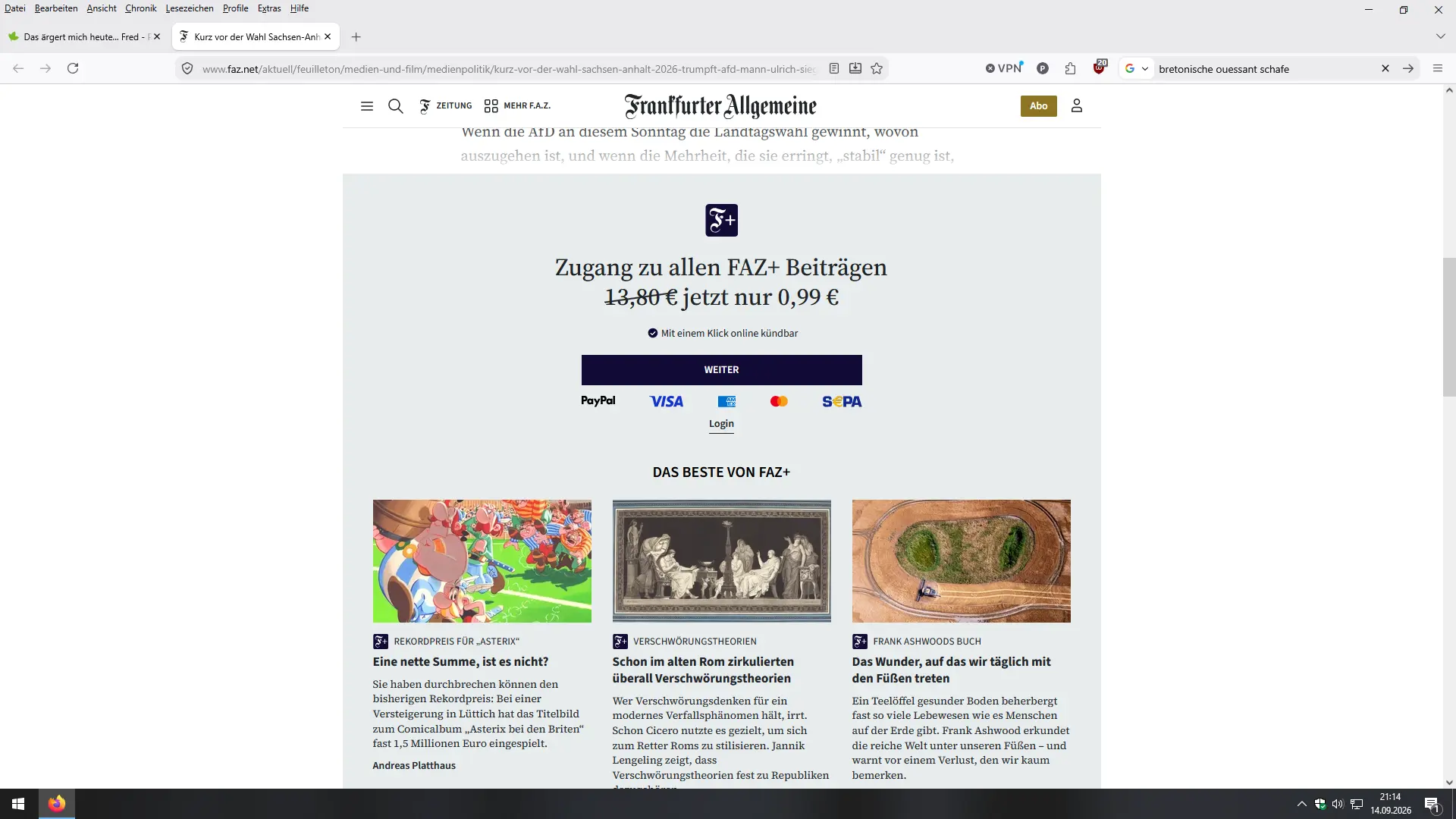Image resolution: width=1456 pixels, height=819 pixels.
Task: Click the Firefox taskbar icon
Action: tap(56, 804)
